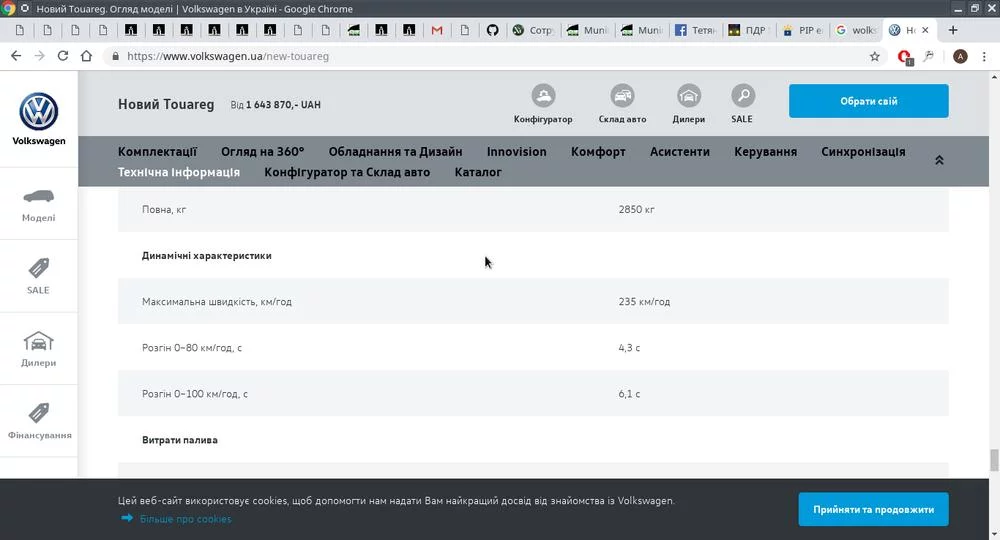The image size is (1000, 540).
Task: View site security lock info
Action: tap(115, 56)
